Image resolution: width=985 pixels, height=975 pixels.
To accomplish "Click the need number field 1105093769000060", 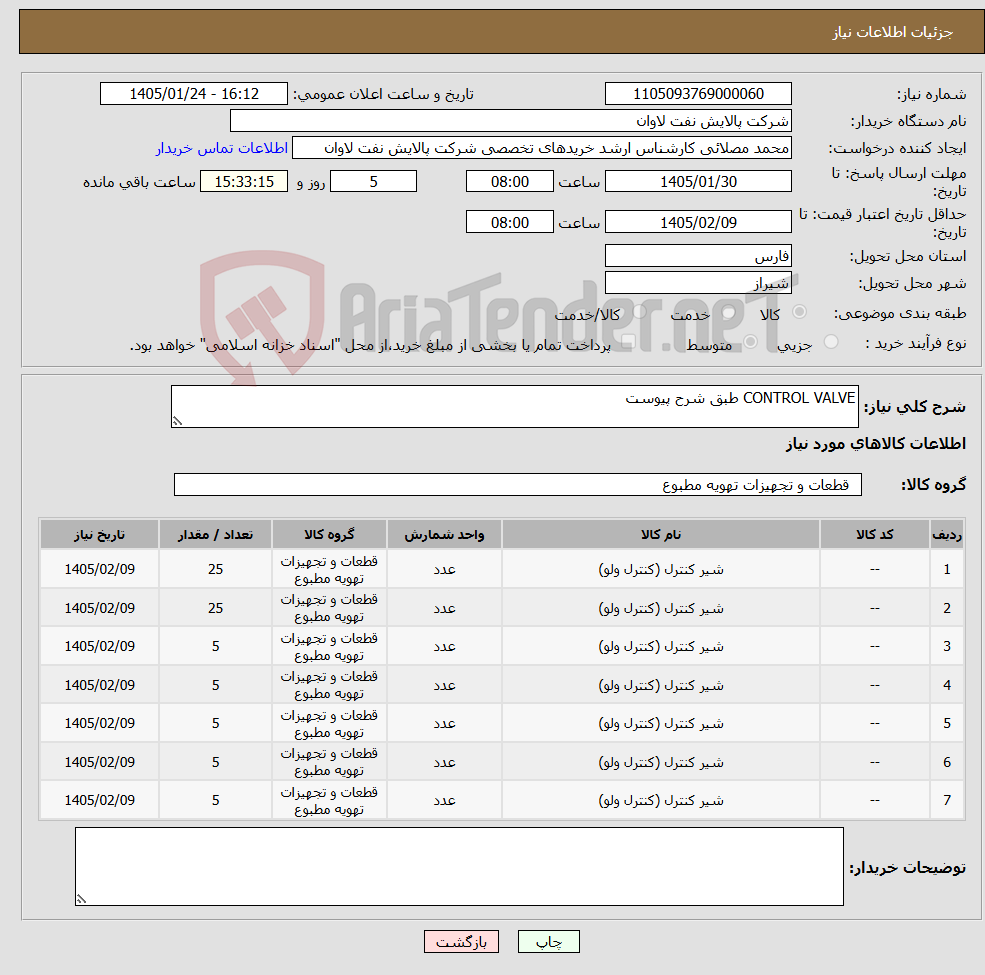I will (x=698, y=94).
